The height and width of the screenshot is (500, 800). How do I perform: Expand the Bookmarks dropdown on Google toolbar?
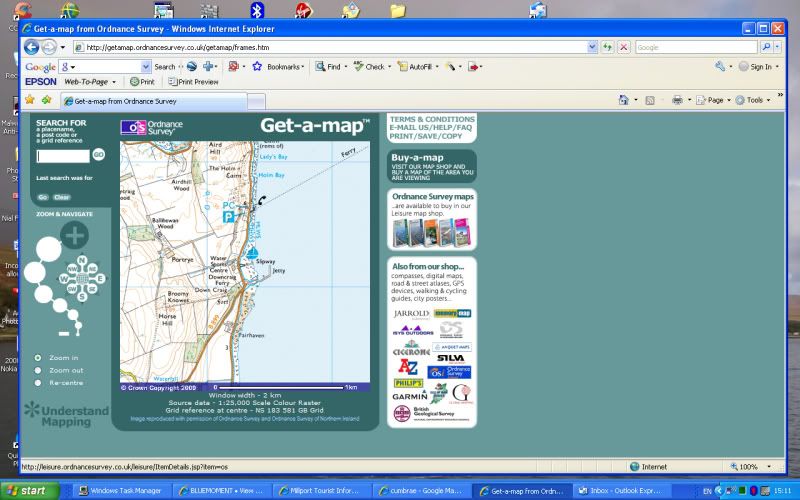[303, 67]
